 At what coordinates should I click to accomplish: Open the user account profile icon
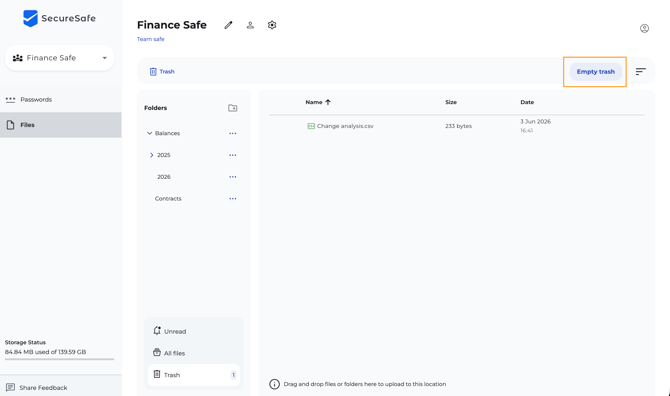[644, 28]
